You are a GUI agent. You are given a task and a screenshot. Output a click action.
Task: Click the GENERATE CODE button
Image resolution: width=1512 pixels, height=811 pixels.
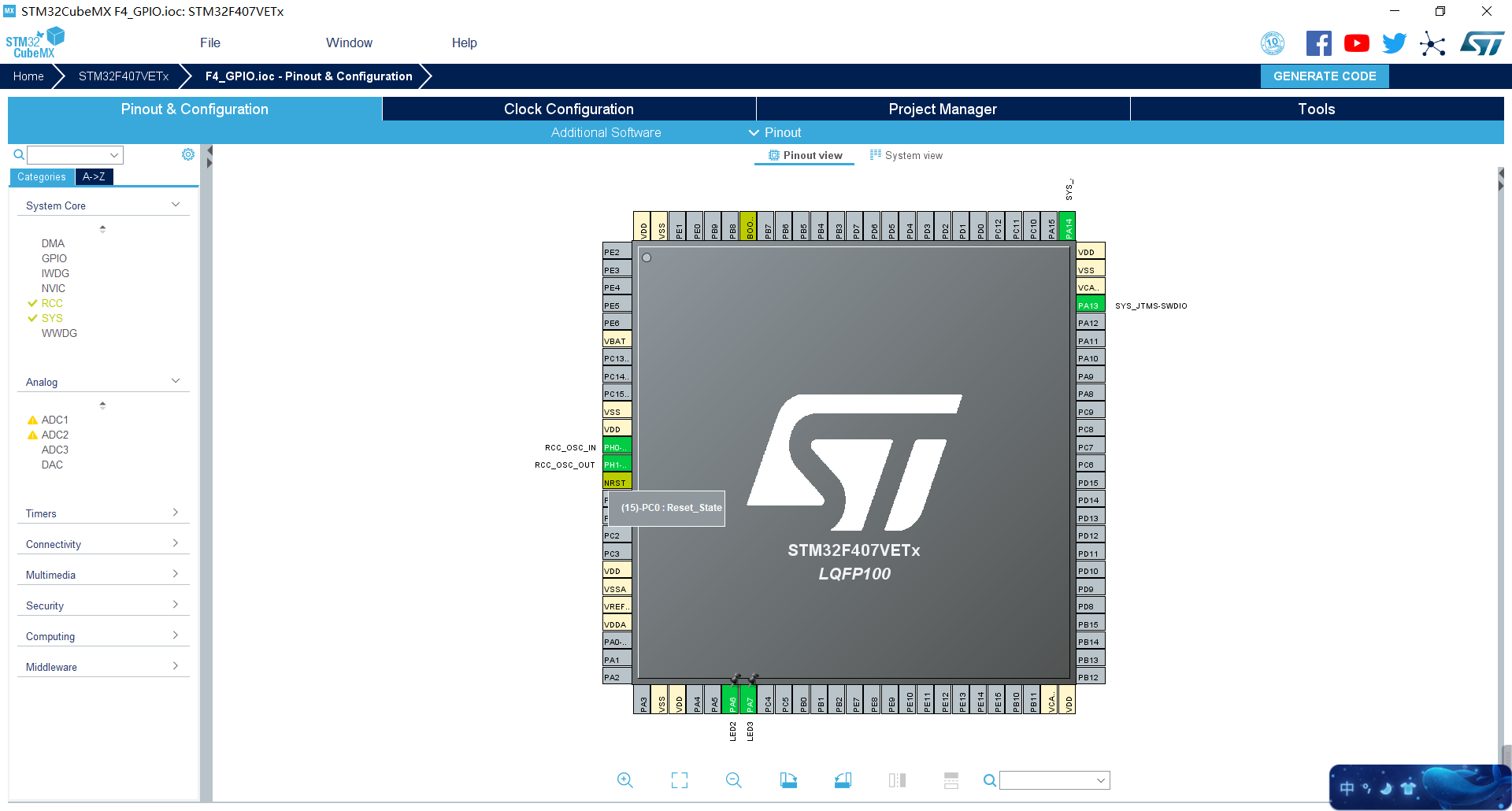tap(1324, 76)
